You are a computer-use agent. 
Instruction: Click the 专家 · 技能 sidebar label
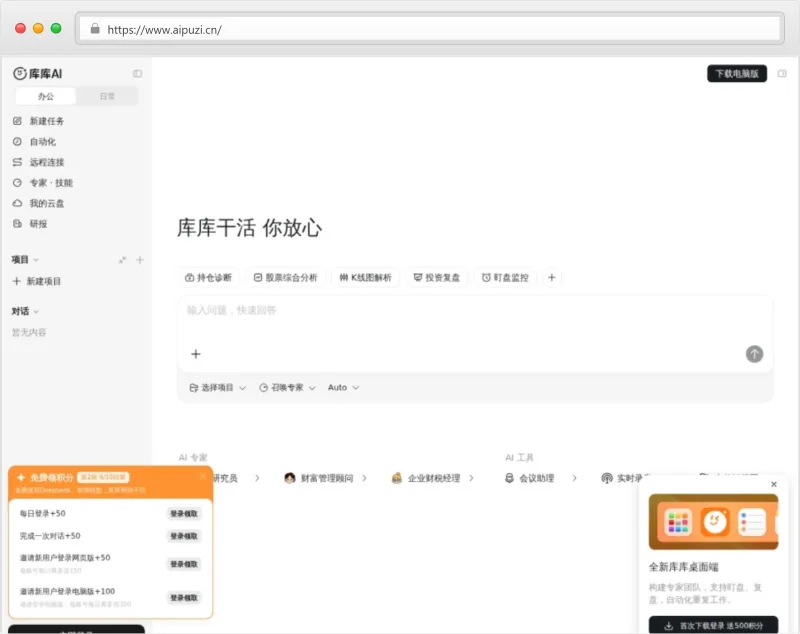click(51, 182)
